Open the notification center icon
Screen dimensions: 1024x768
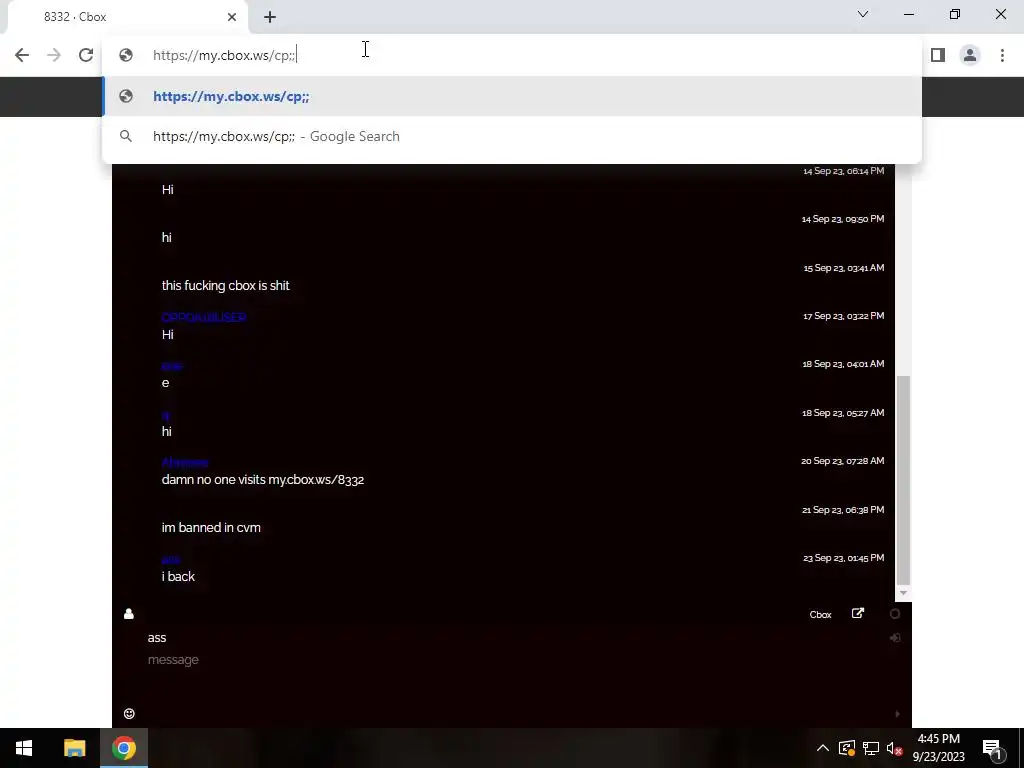992,748
